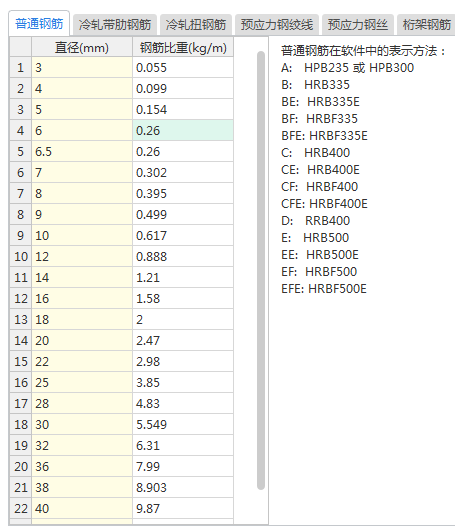Screen dimensions: 455x528
Task: Click the weight cell 0.302
Action: point(183,172)
